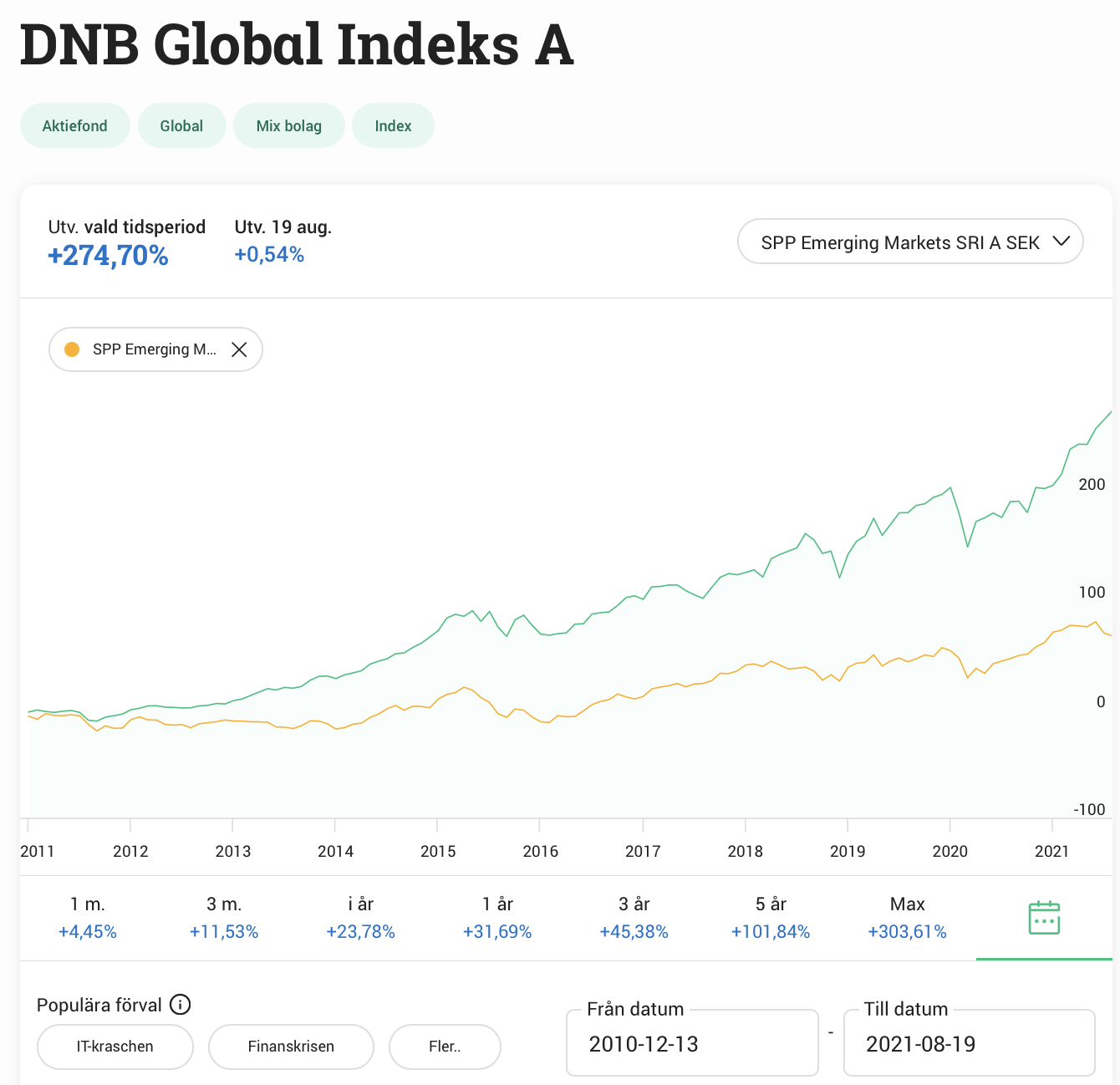1120x1085 pixels.
Task: Click the 200 value on the y-axis
Action: (1092, 484)
